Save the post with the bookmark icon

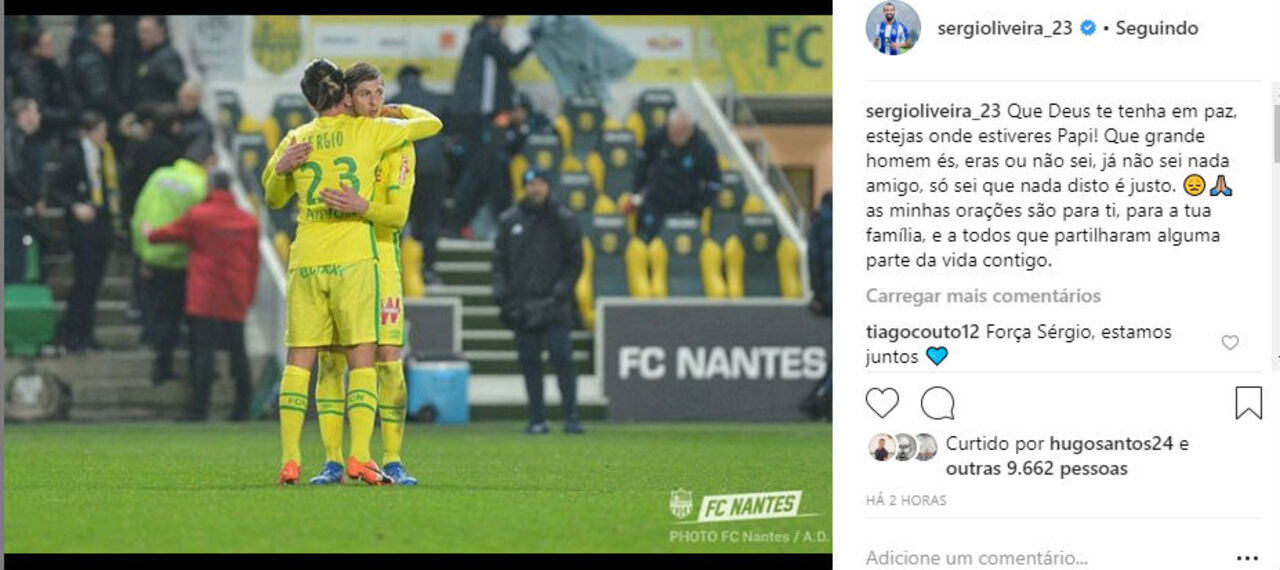click(x=1248, y=403)
